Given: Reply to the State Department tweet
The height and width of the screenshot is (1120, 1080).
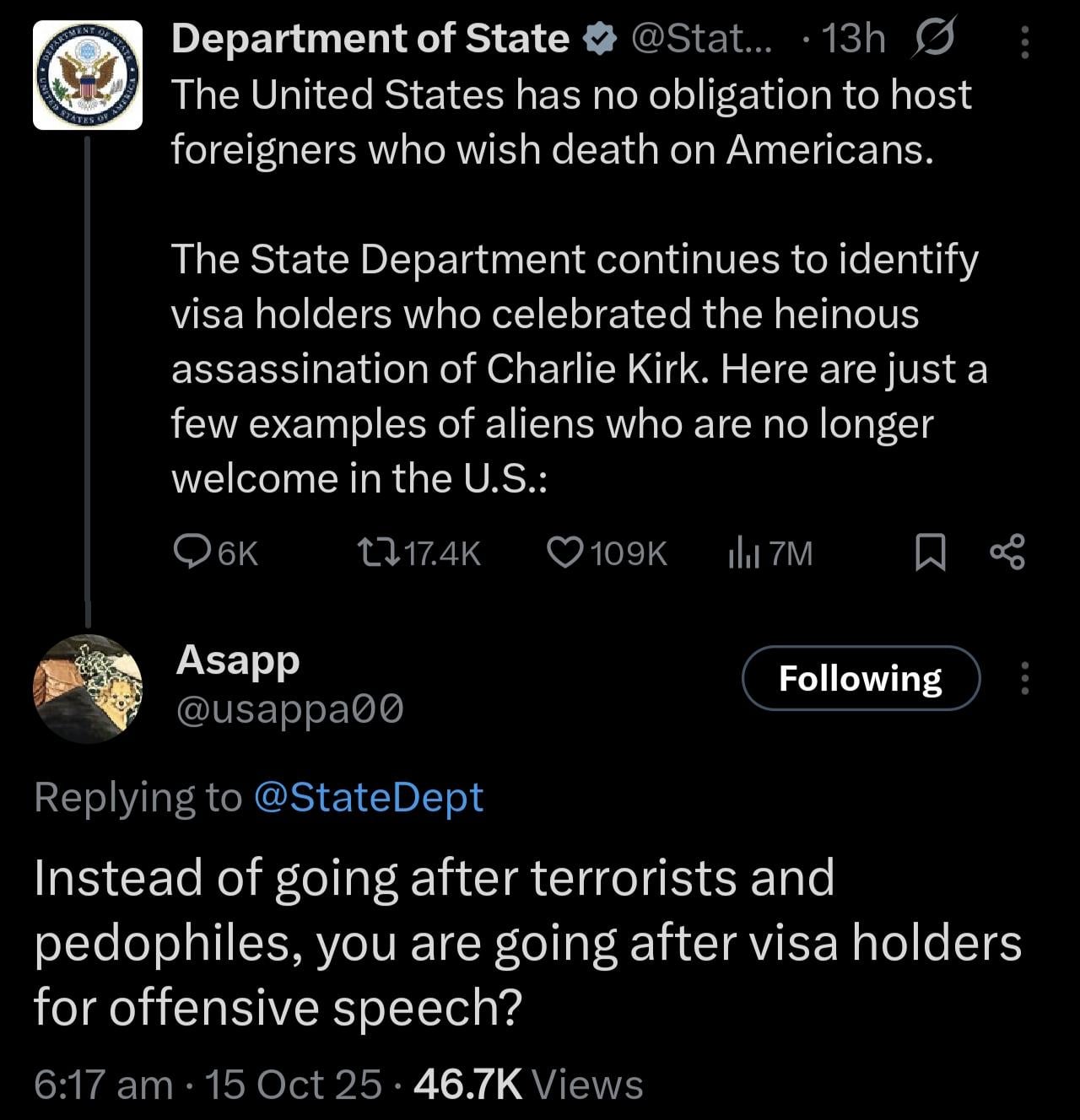Looking at the screenshot, I should pyautogui.click(x=191, y=552).
